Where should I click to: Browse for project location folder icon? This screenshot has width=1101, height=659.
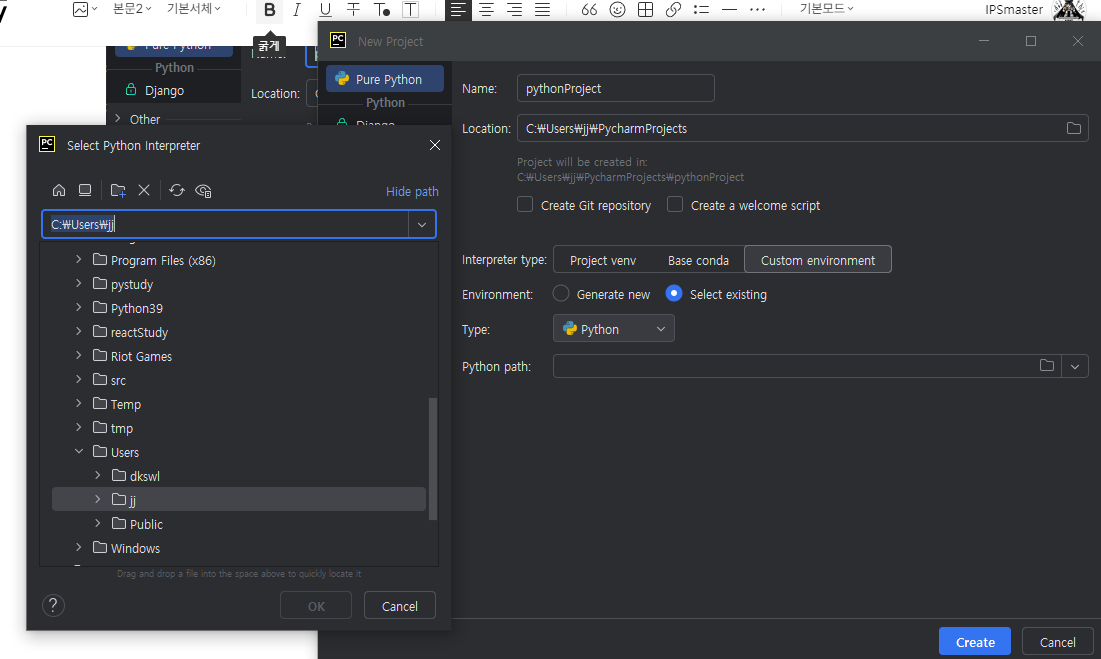point(1074,128)
